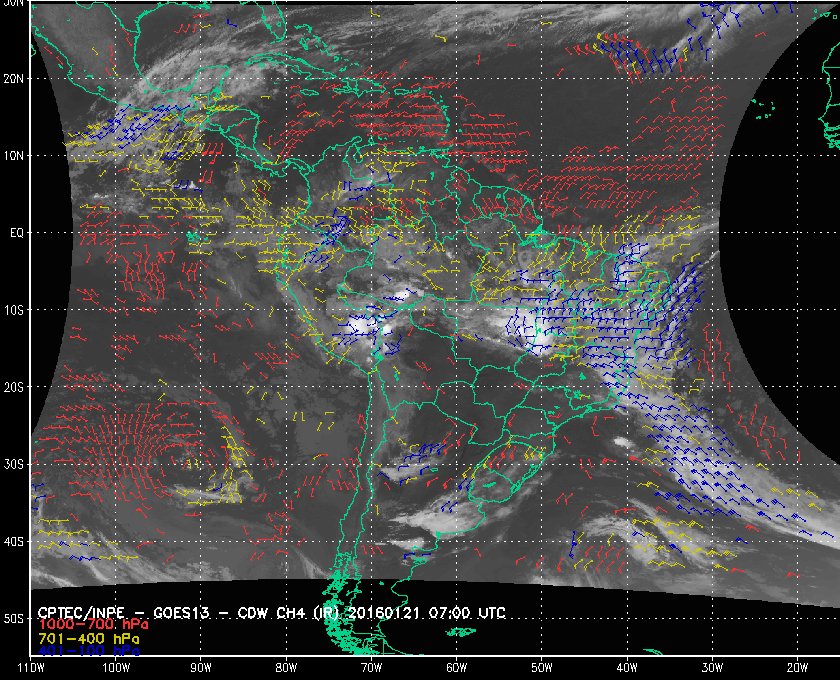The width and height of the screenshot is (840, 680).
Task: Click the 110W longitude label
Action: [x=31, y=668]
